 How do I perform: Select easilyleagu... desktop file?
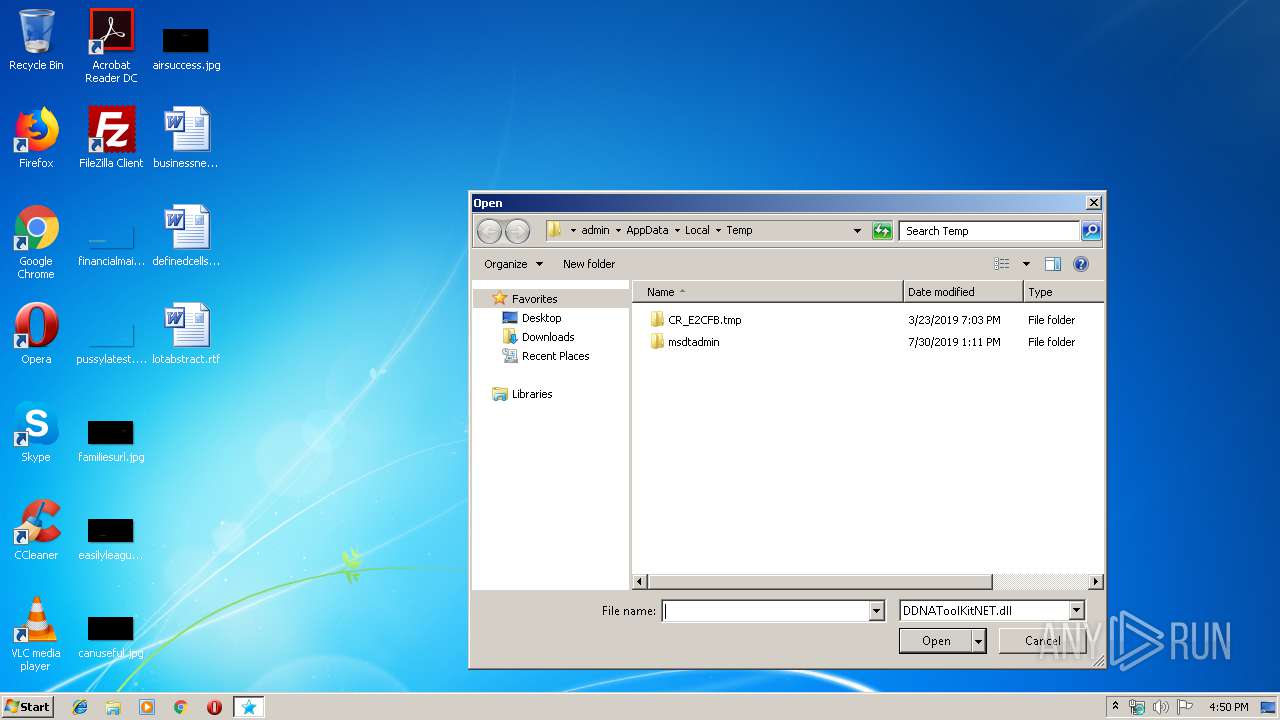click(111, 538)
